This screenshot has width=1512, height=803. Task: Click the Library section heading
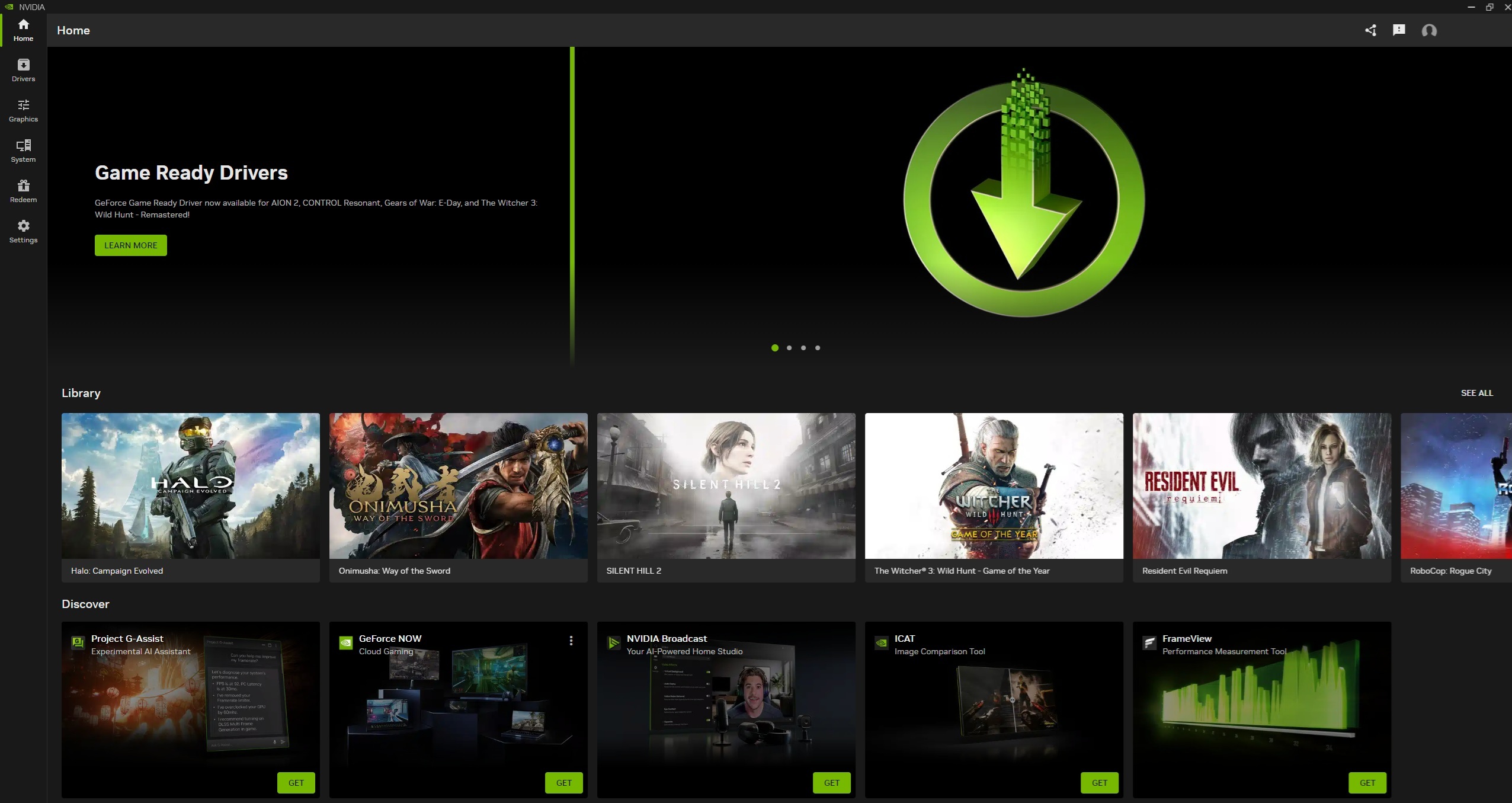[81, 393]
